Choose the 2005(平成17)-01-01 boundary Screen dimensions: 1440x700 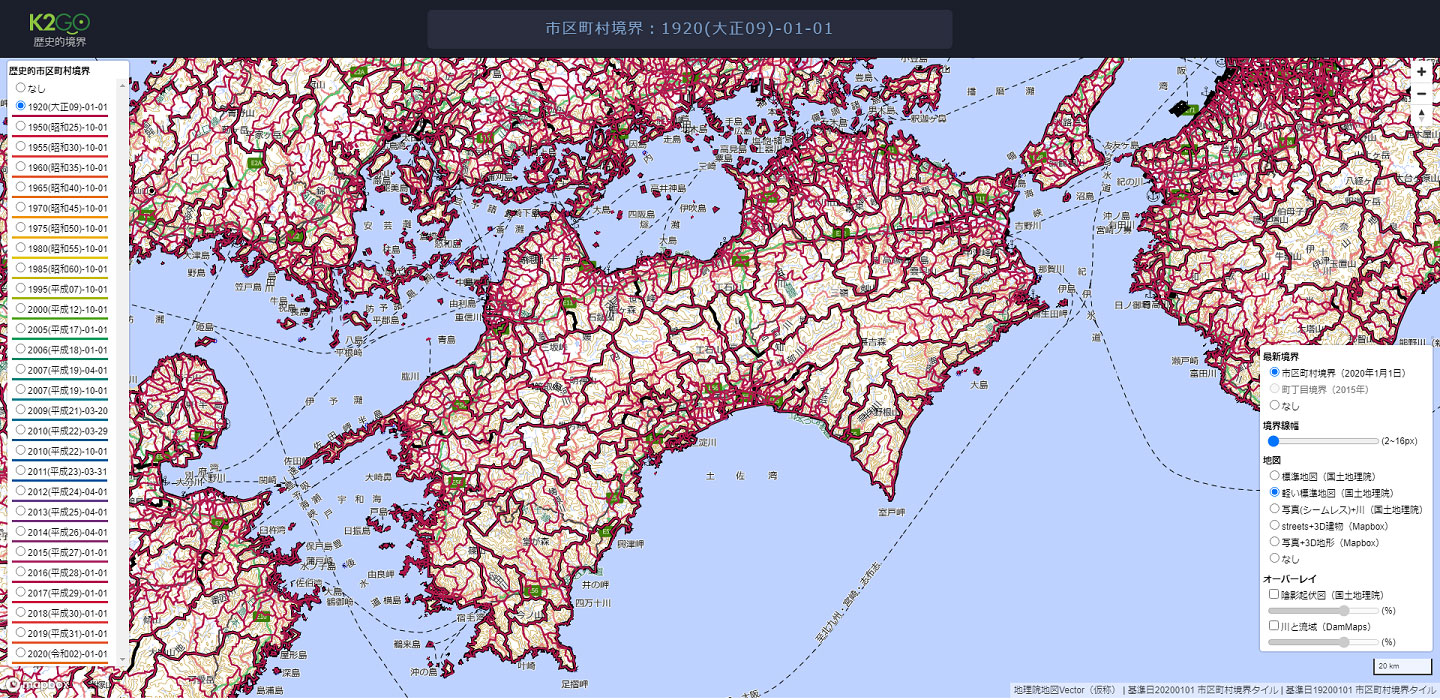(21, 329)
